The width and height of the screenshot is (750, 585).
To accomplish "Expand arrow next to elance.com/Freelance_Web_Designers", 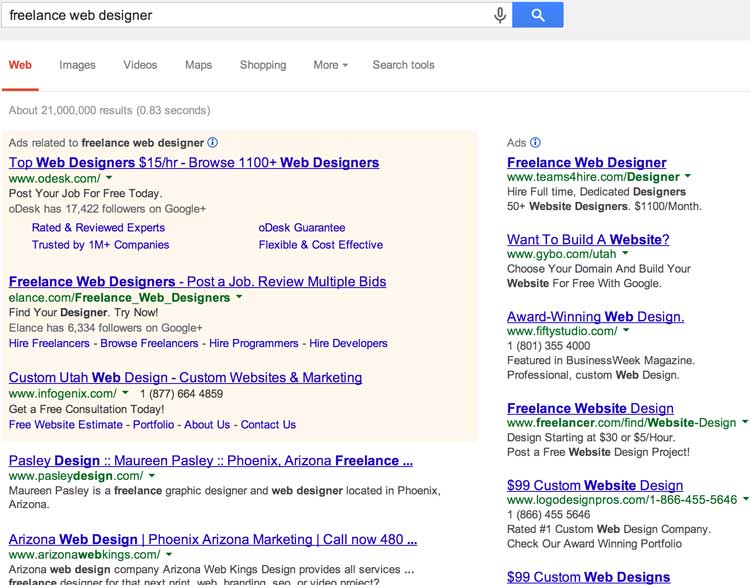I will [240, 298].
